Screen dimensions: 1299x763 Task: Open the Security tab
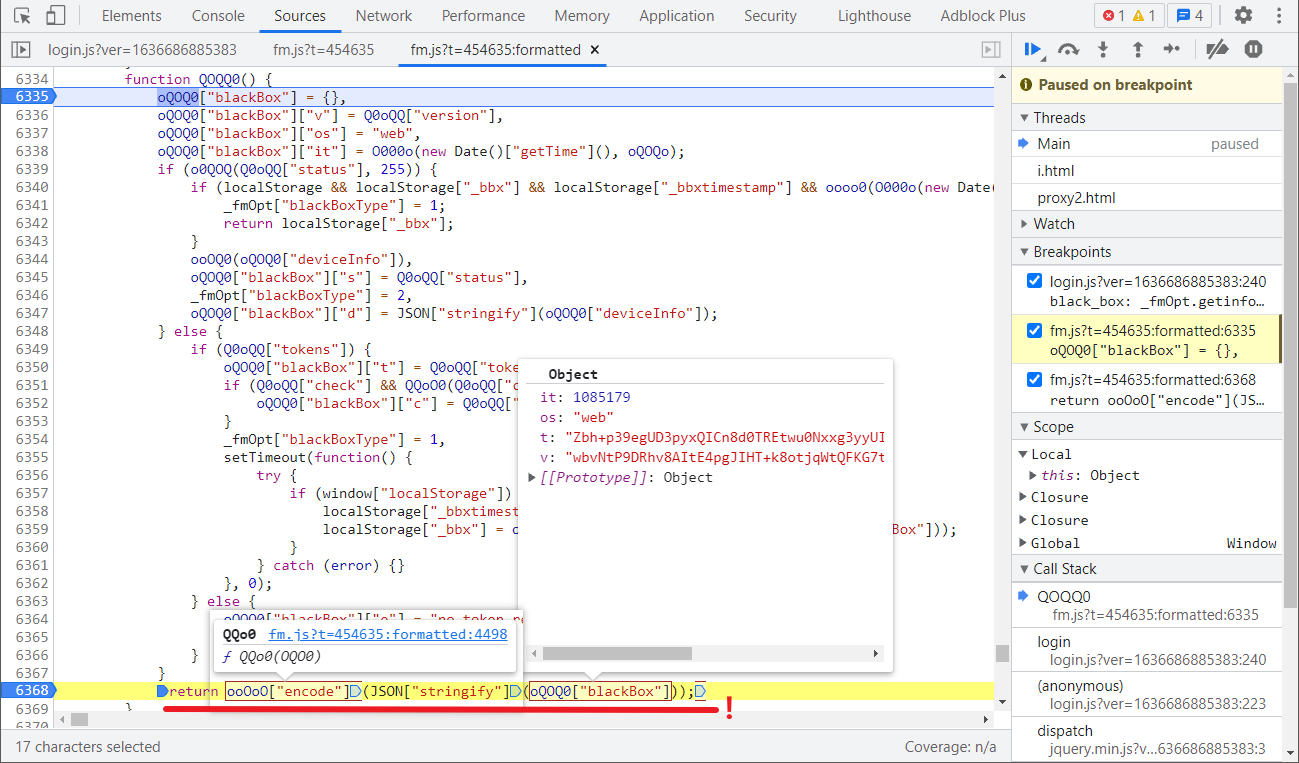point(770,16)
